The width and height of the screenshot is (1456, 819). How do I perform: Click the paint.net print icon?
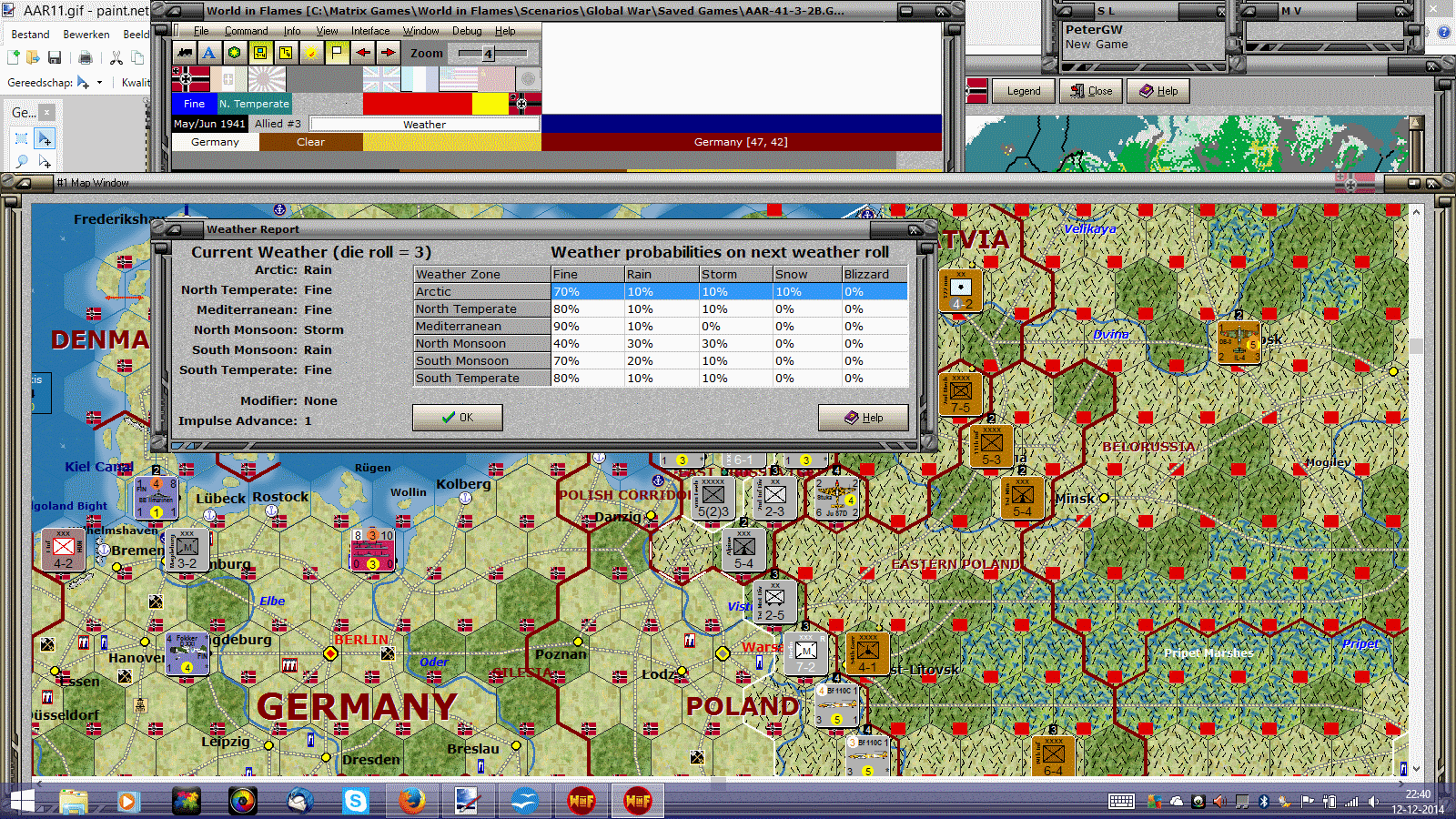click(x=85, y=57)
